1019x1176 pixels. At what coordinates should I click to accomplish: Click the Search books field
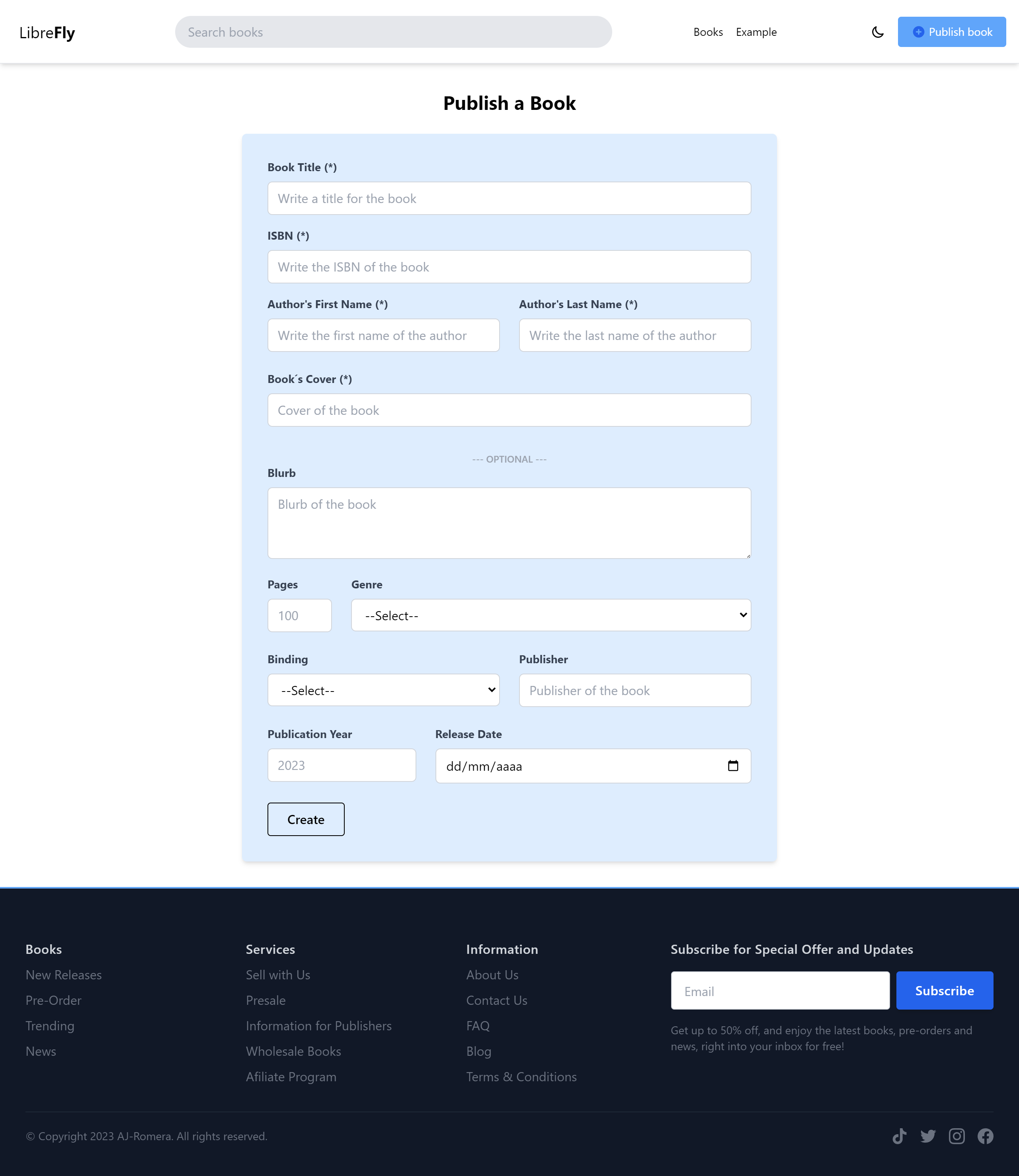(393, 32)
